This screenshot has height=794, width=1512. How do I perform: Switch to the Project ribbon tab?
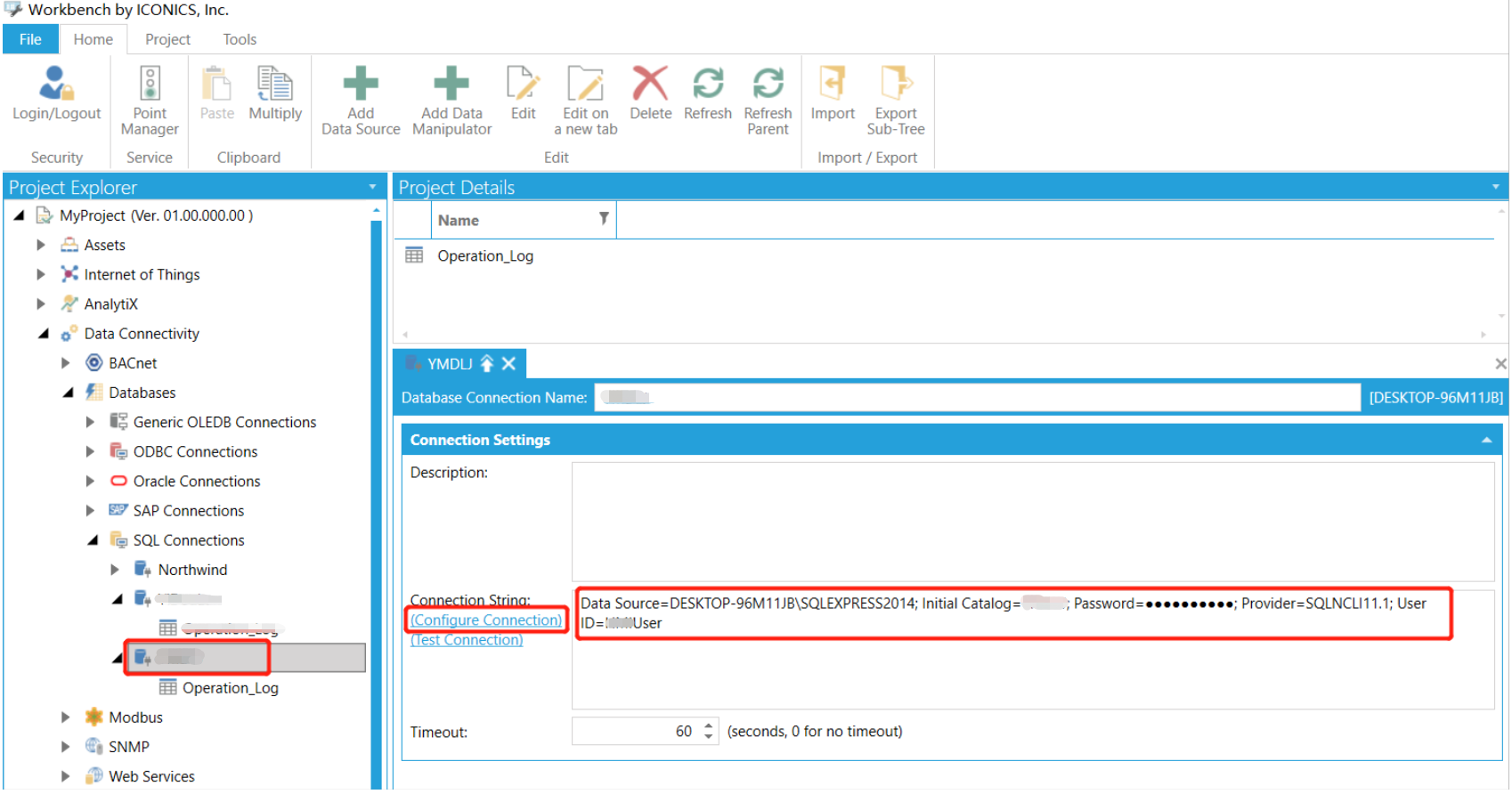(x=167, y=39)
